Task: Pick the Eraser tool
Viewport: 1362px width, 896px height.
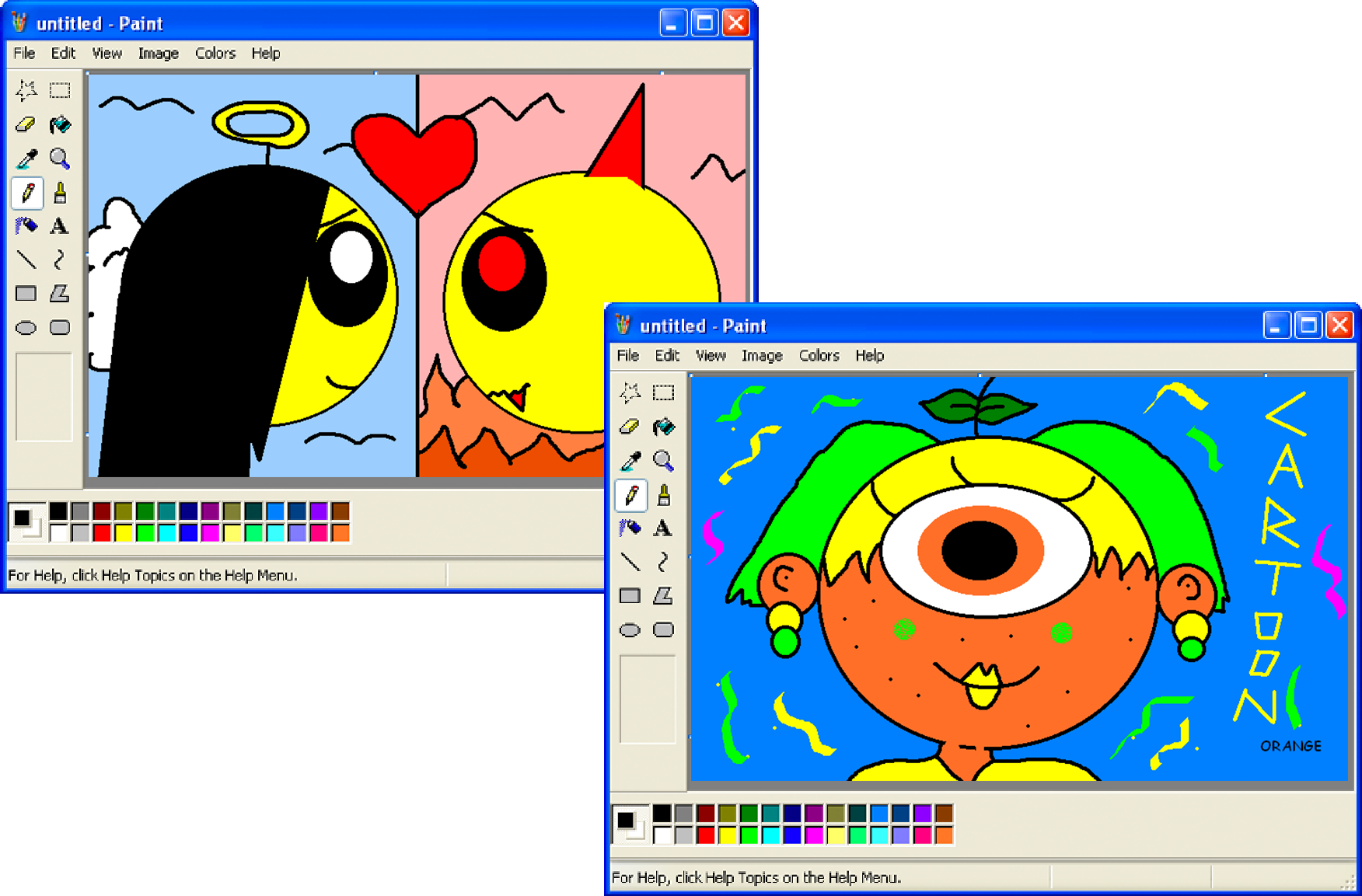Action: 630,427
